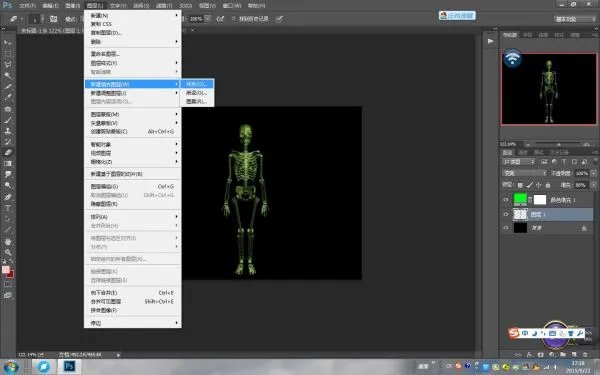Image resolution: width=600 pixels, height=375 pixels.
Task: Click the new adjustment layer icon in Layers panel
Action: [551, 355]
